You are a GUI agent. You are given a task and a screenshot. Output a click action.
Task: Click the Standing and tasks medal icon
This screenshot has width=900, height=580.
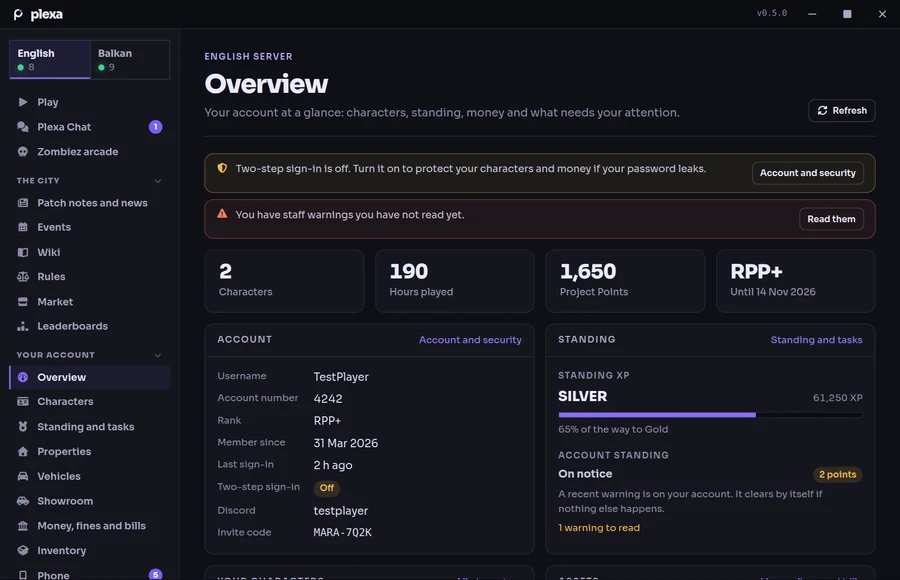(x=23, y=427)
